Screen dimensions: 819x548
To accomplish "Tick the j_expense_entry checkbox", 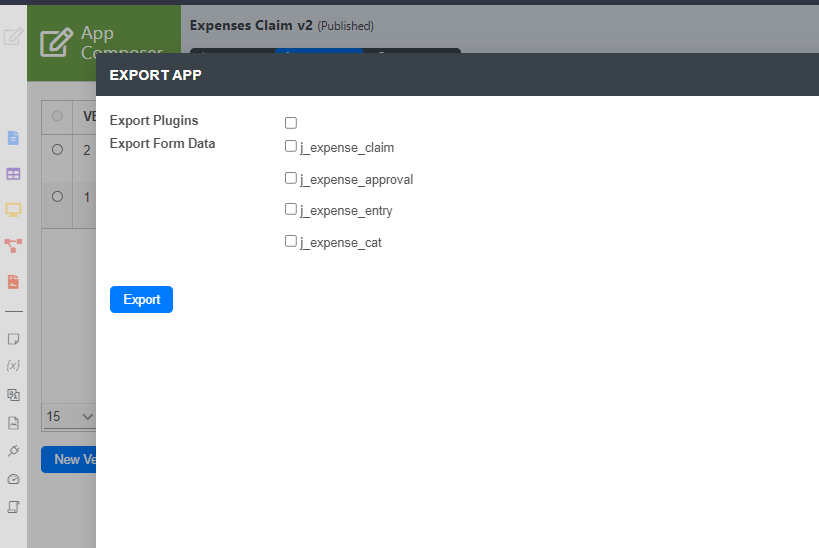I will (x=291, y=209).
